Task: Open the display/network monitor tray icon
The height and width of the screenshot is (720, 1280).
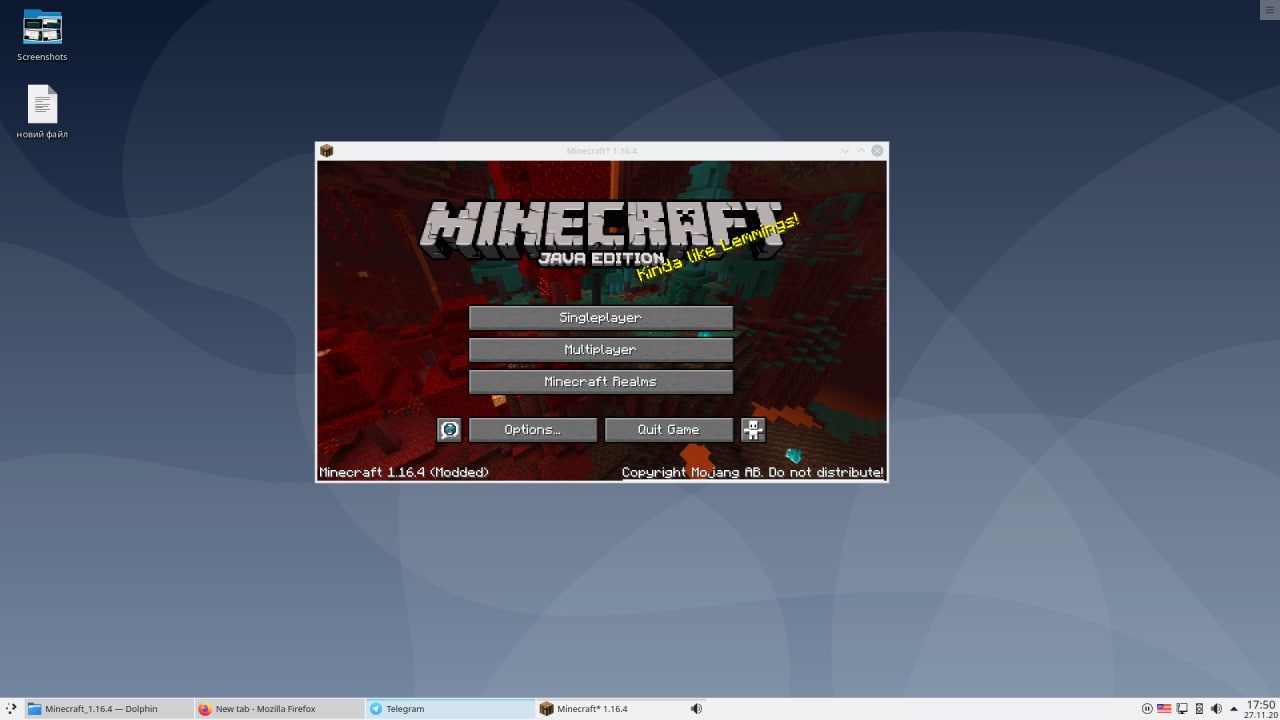Action: tap(1182, 709)
